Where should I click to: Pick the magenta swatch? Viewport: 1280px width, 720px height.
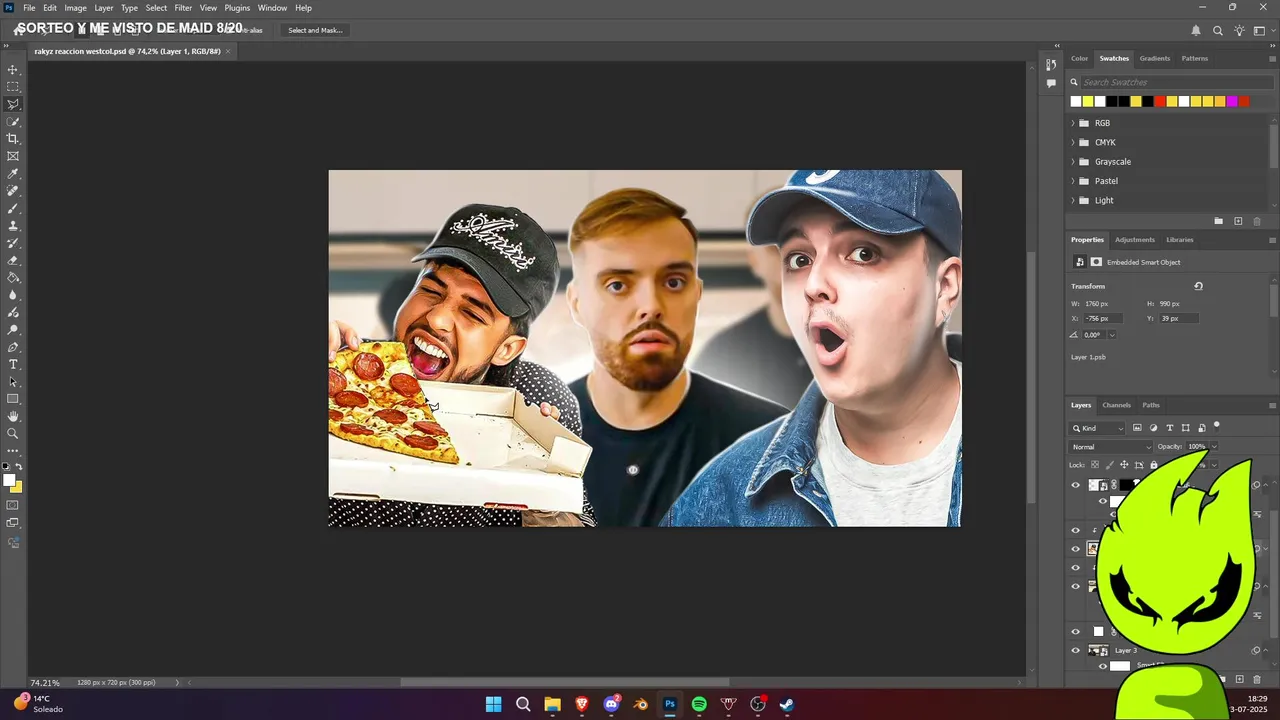coord(1232,101)
